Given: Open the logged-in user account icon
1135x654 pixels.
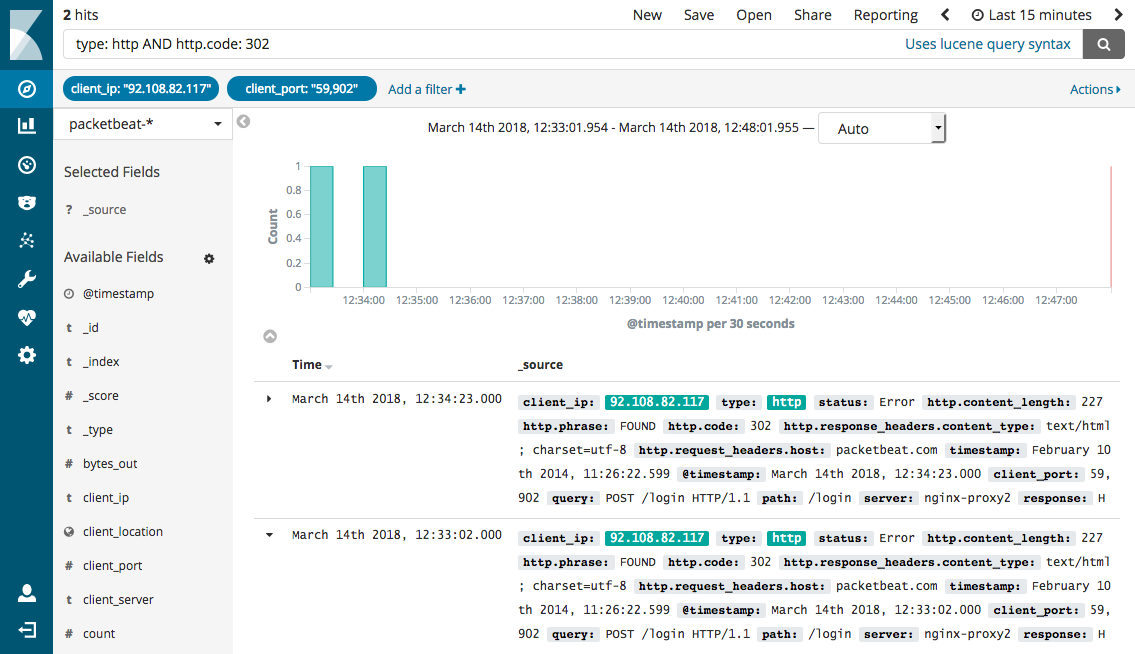Looking at the screenshot, I should (x=26, y=591).
